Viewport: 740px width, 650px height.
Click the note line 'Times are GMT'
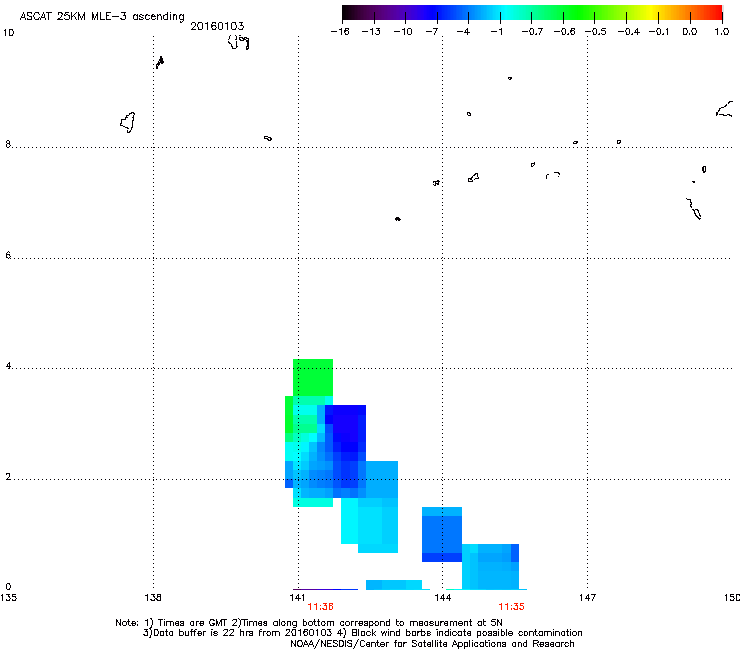tap(193, 623)
